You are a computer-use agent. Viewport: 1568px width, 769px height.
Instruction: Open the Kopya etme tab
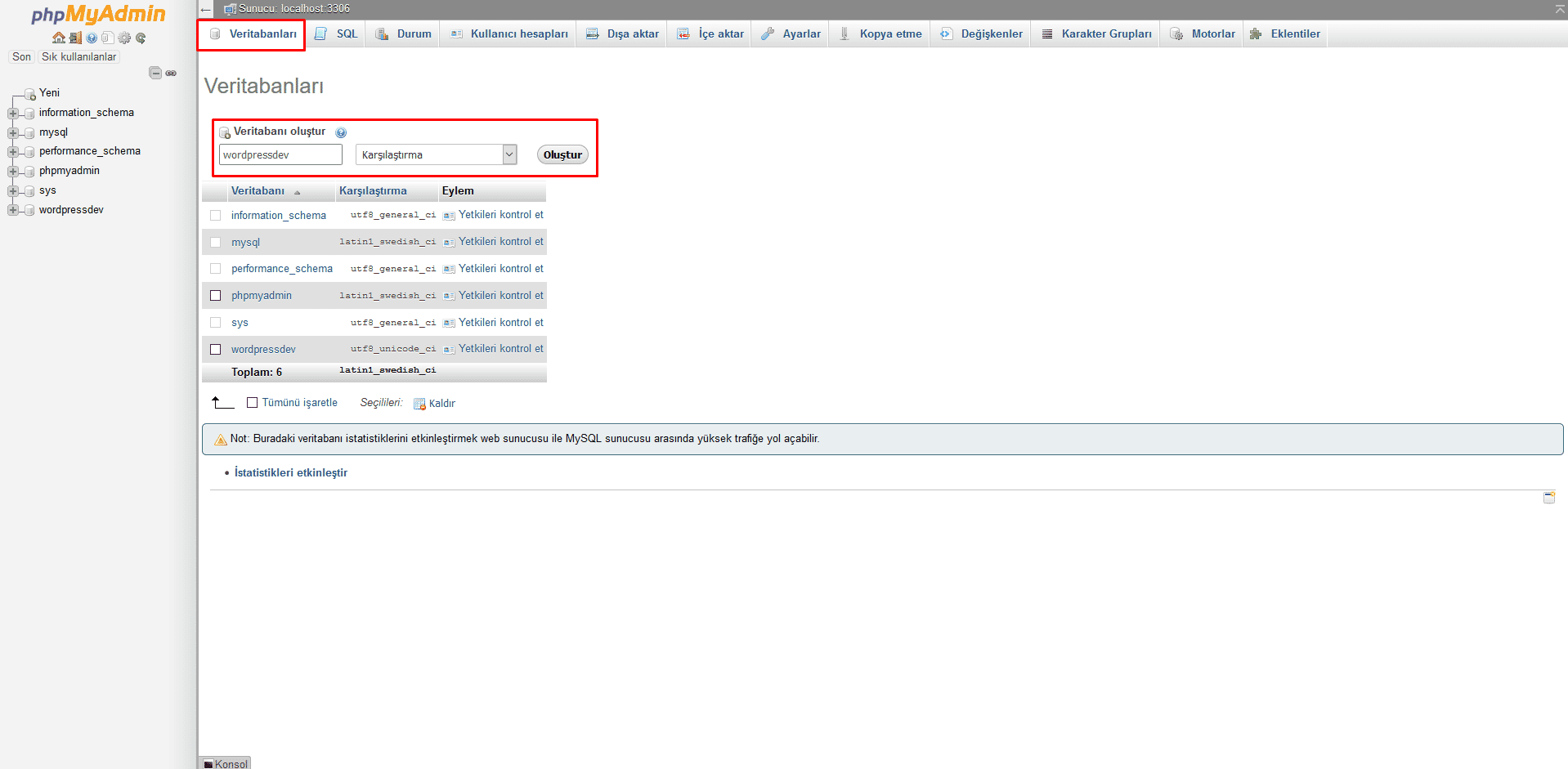(880, 34)
